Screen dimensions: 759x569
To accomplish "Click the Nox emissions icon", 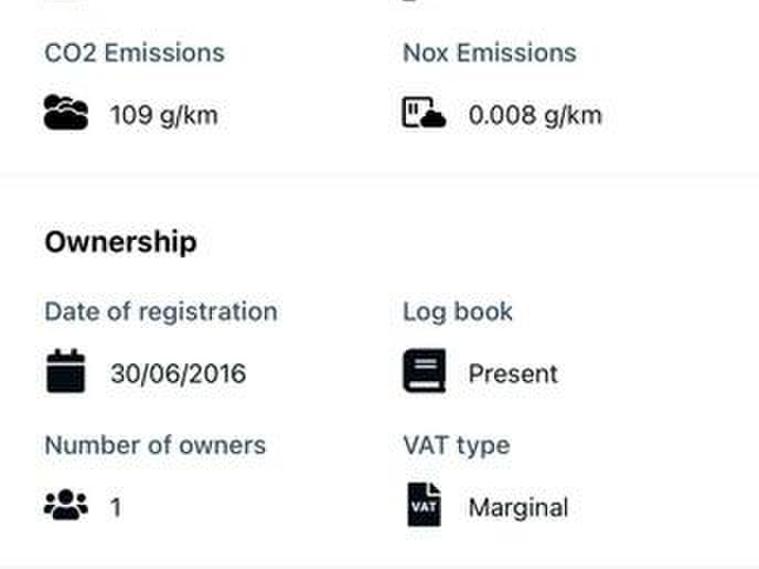I will 424,114.
